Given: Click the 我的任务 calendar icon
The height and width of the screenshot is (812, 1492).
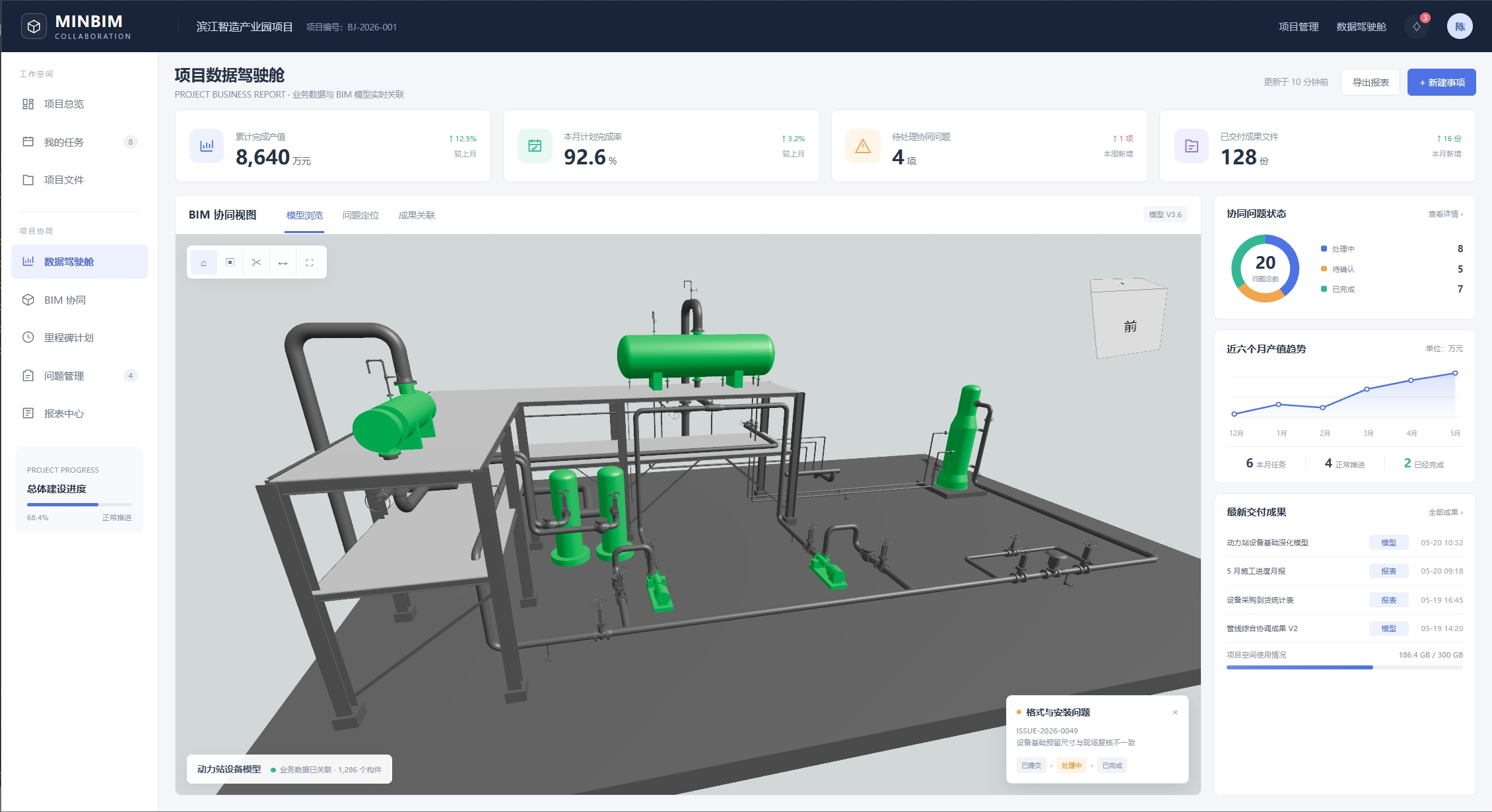Looking at the screenshot, I should [28, 141].
